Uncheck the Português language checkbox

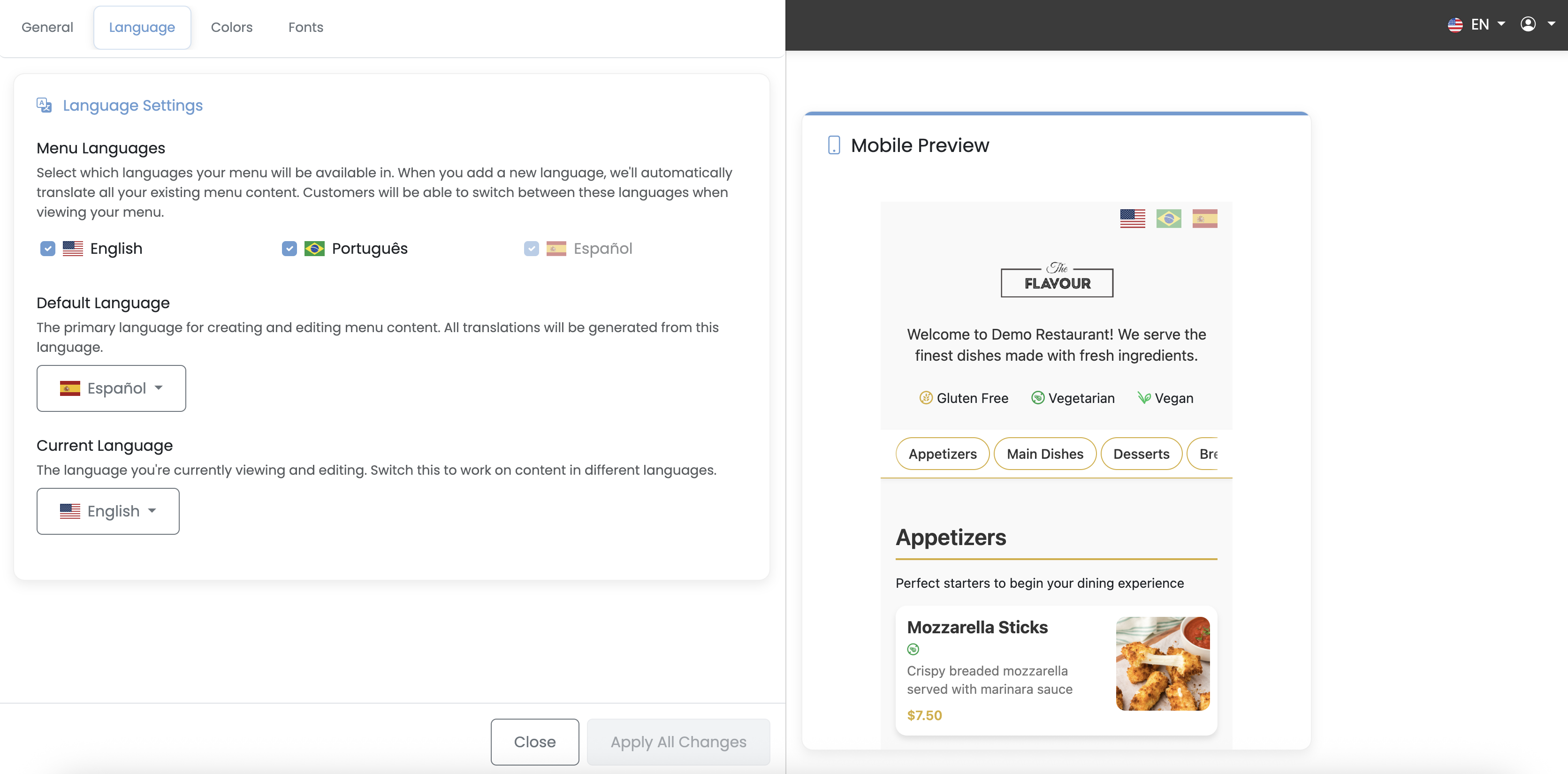click(289, 249)
